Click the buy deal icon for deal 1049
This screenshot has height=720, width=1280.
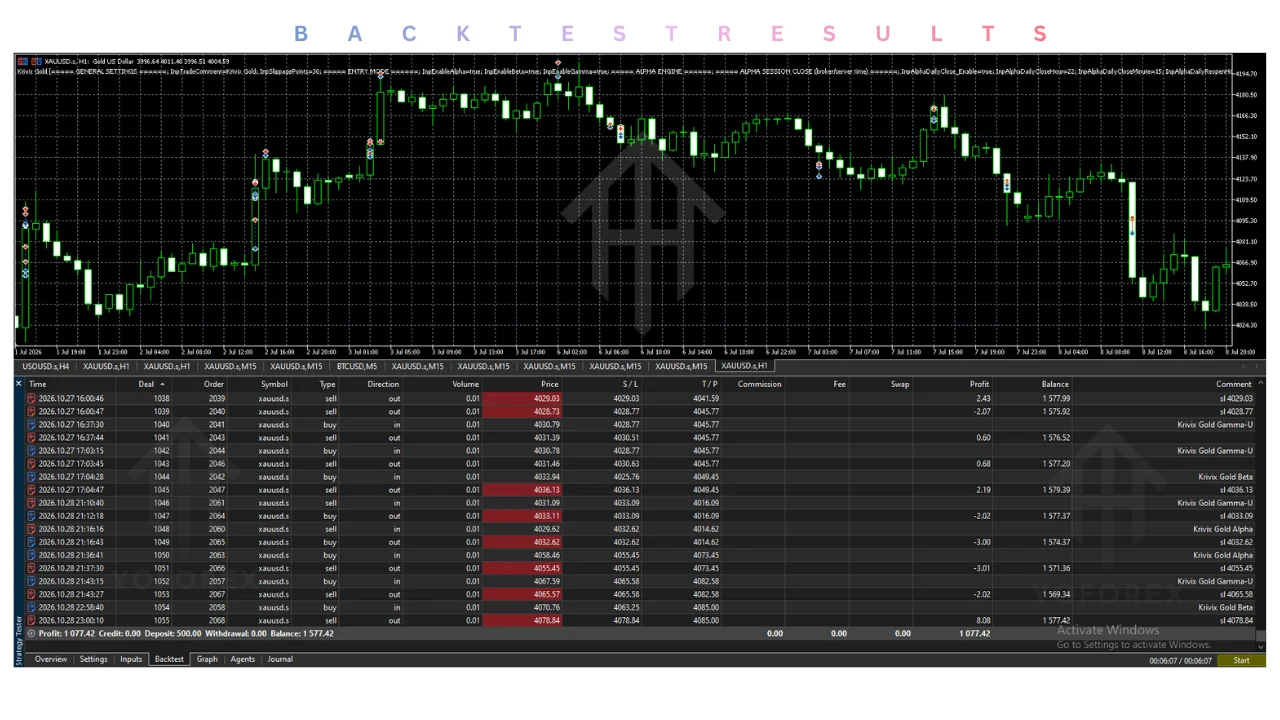[x=31, y=542]
